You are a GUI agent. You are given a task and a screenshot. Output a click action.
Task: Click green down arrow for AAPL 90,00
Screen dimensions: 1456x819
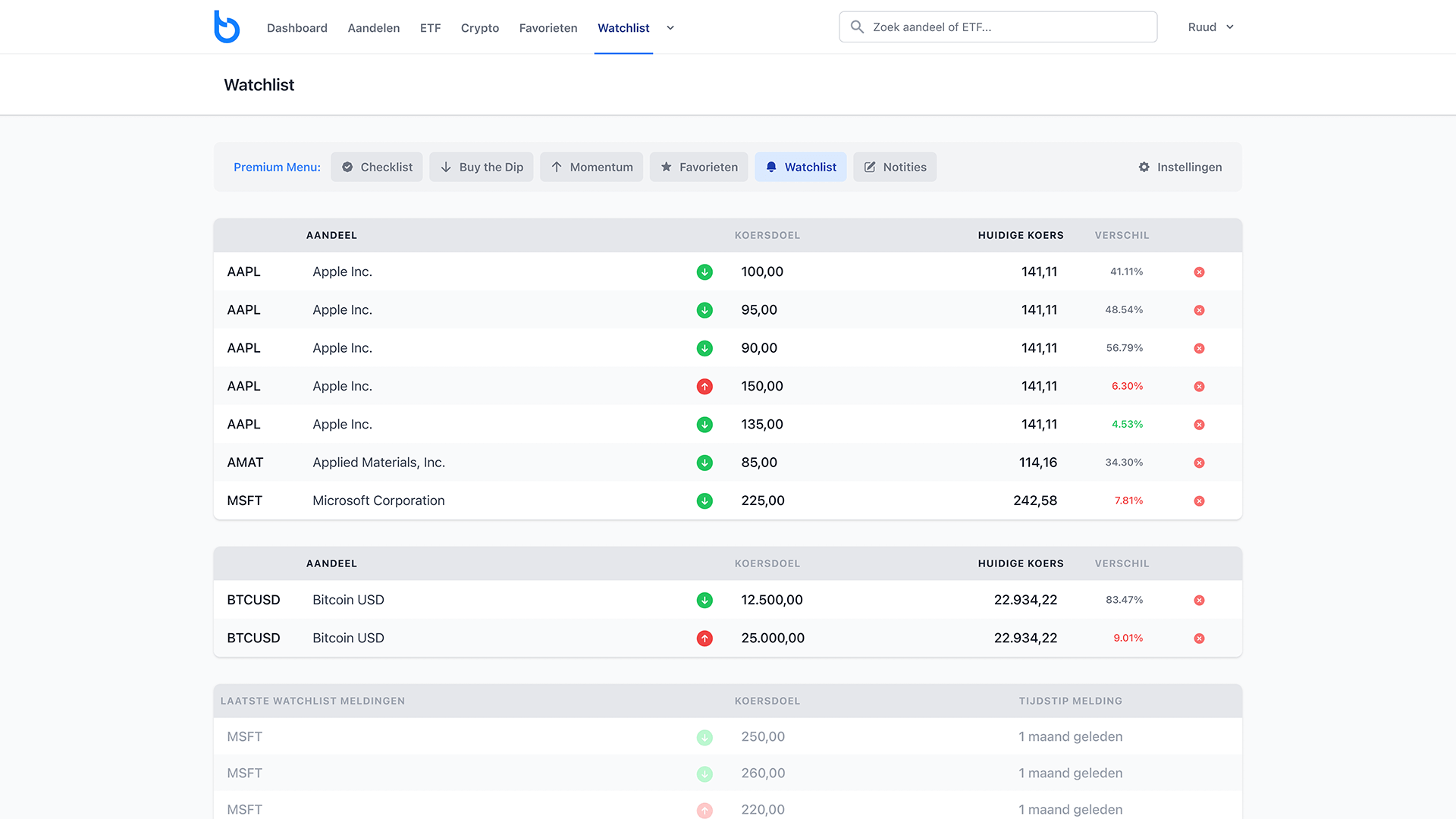point(704,349)
